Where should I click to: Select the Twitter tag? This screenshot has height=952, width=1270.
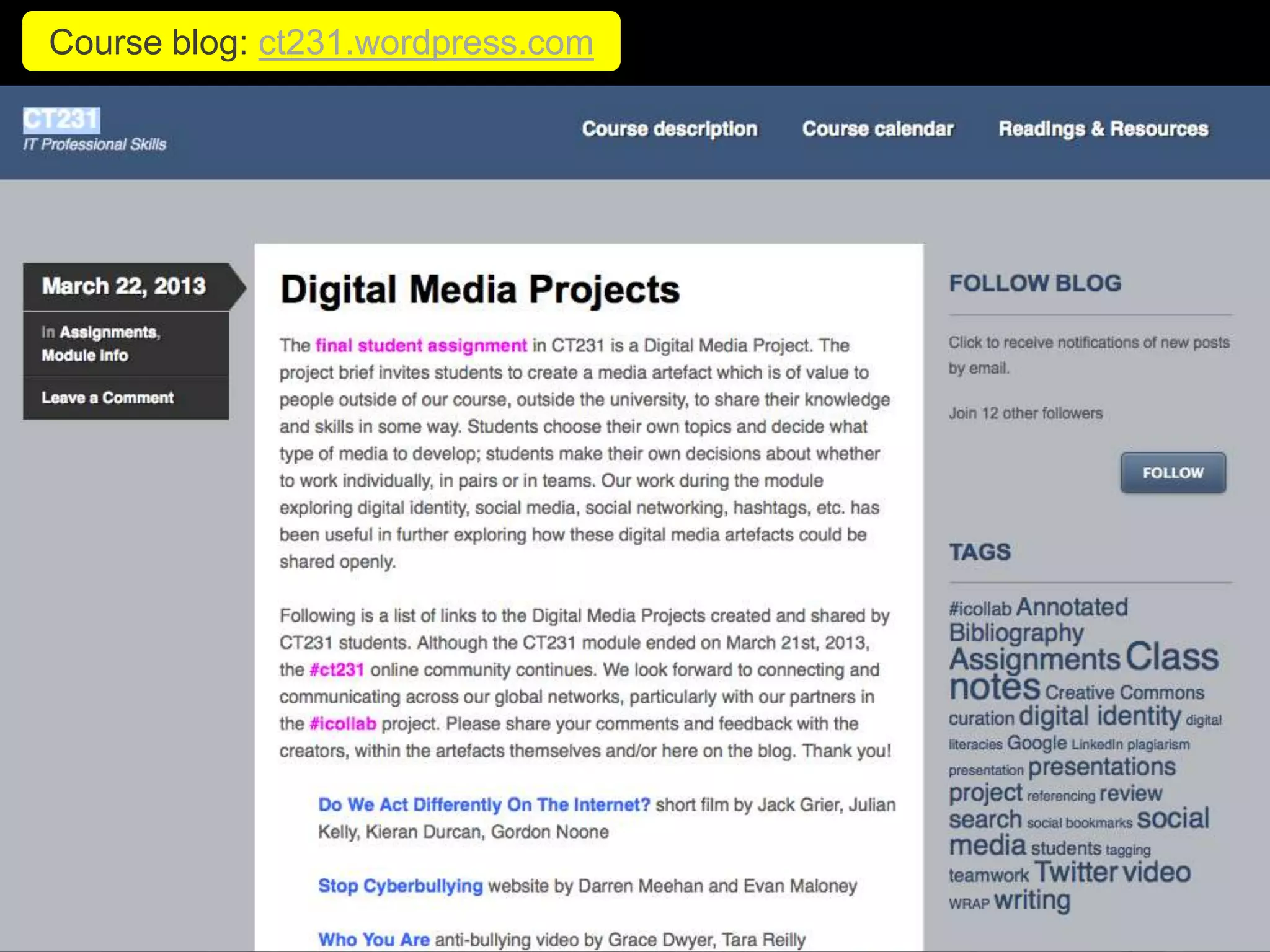pyautogui.click(x=1075, y=872)
